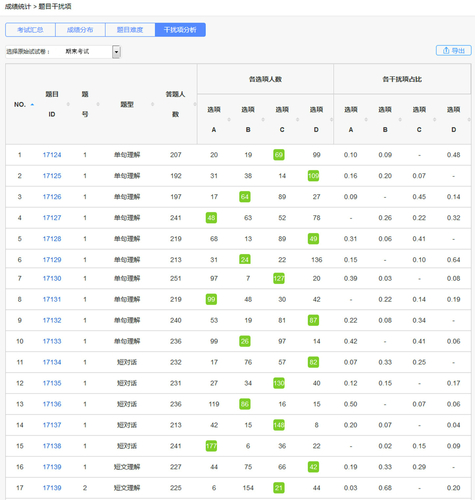Click 答题人数 value 251 in row 7

click(176, 278)
